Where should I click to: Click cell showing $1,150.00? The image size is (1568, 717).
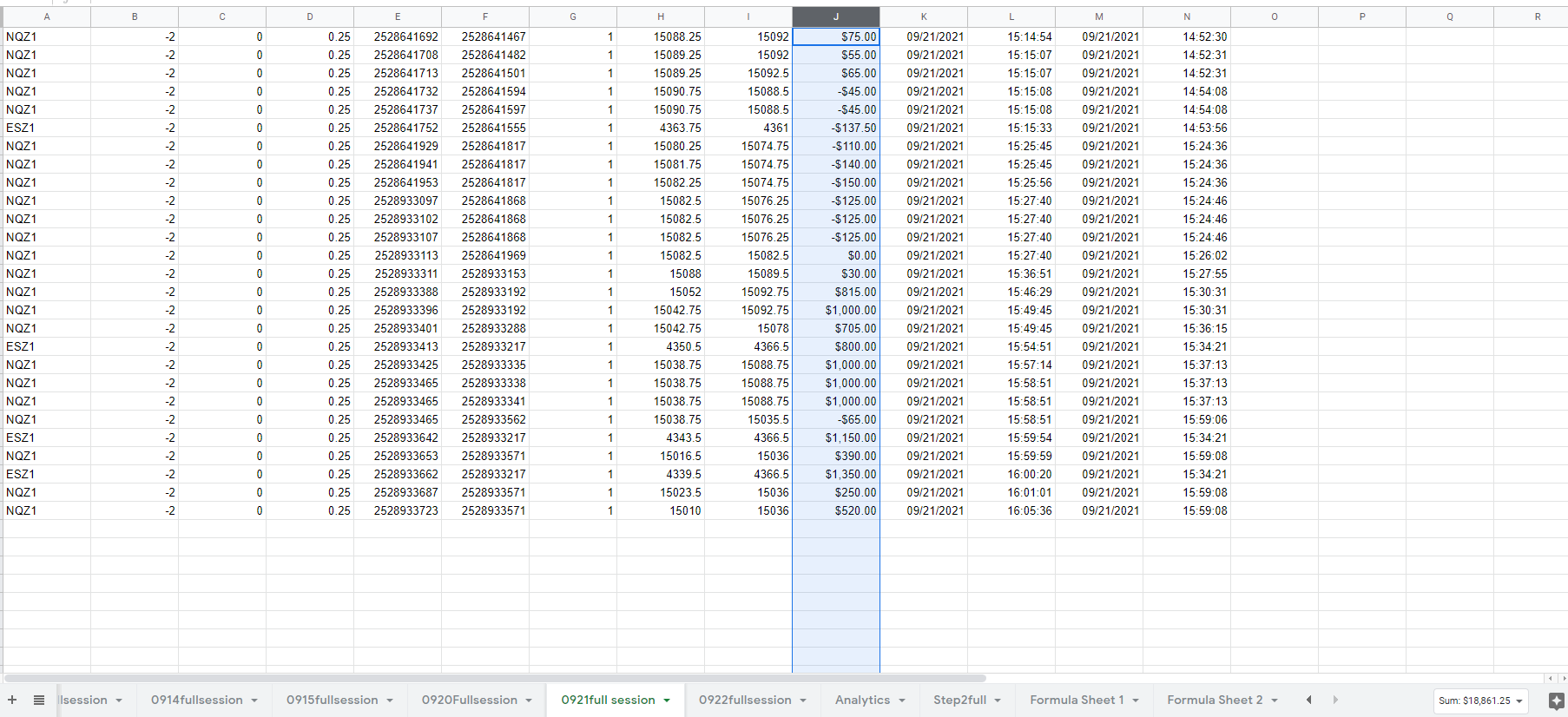tap(836, 437)
